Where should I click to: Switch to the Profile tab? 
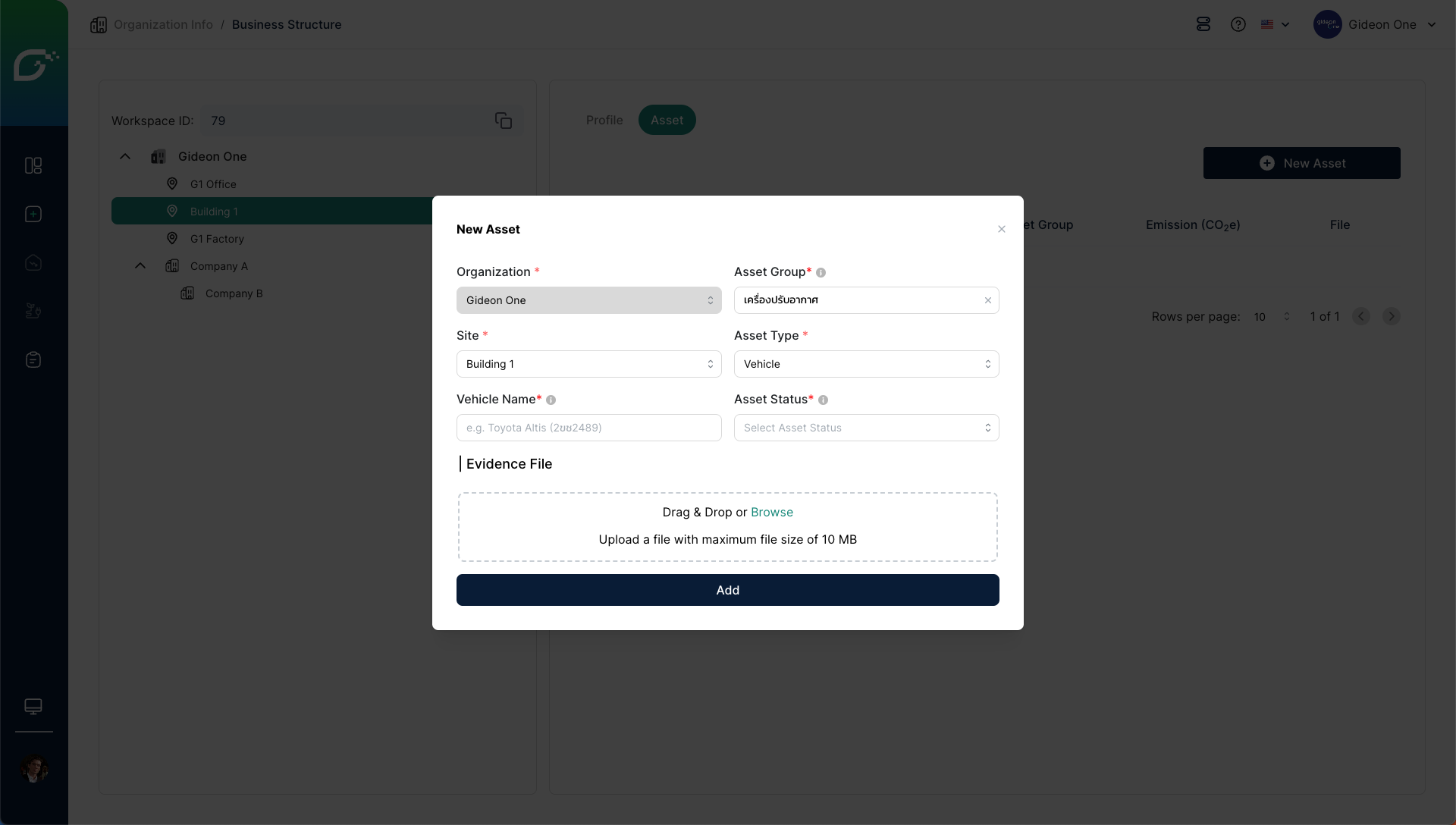pos(604,120)
